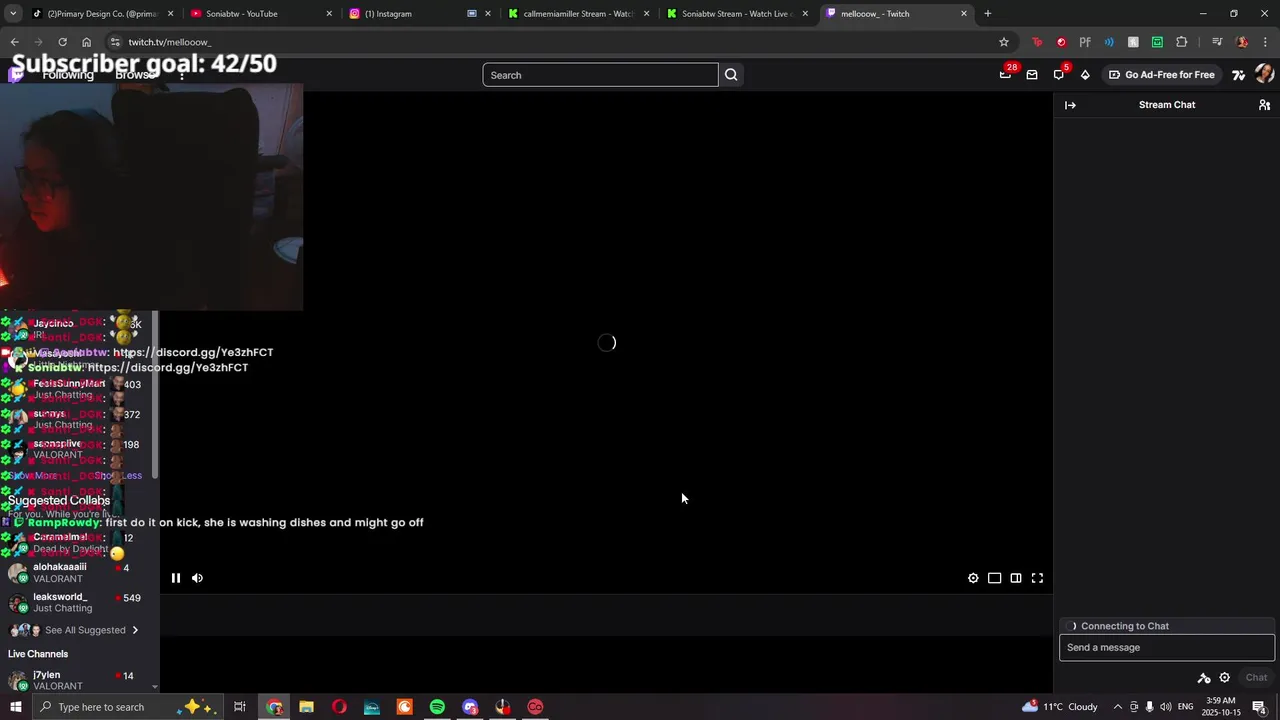Click the Twitch search field
Viewport: 1280px width, 720px height.
click(600, 75)
